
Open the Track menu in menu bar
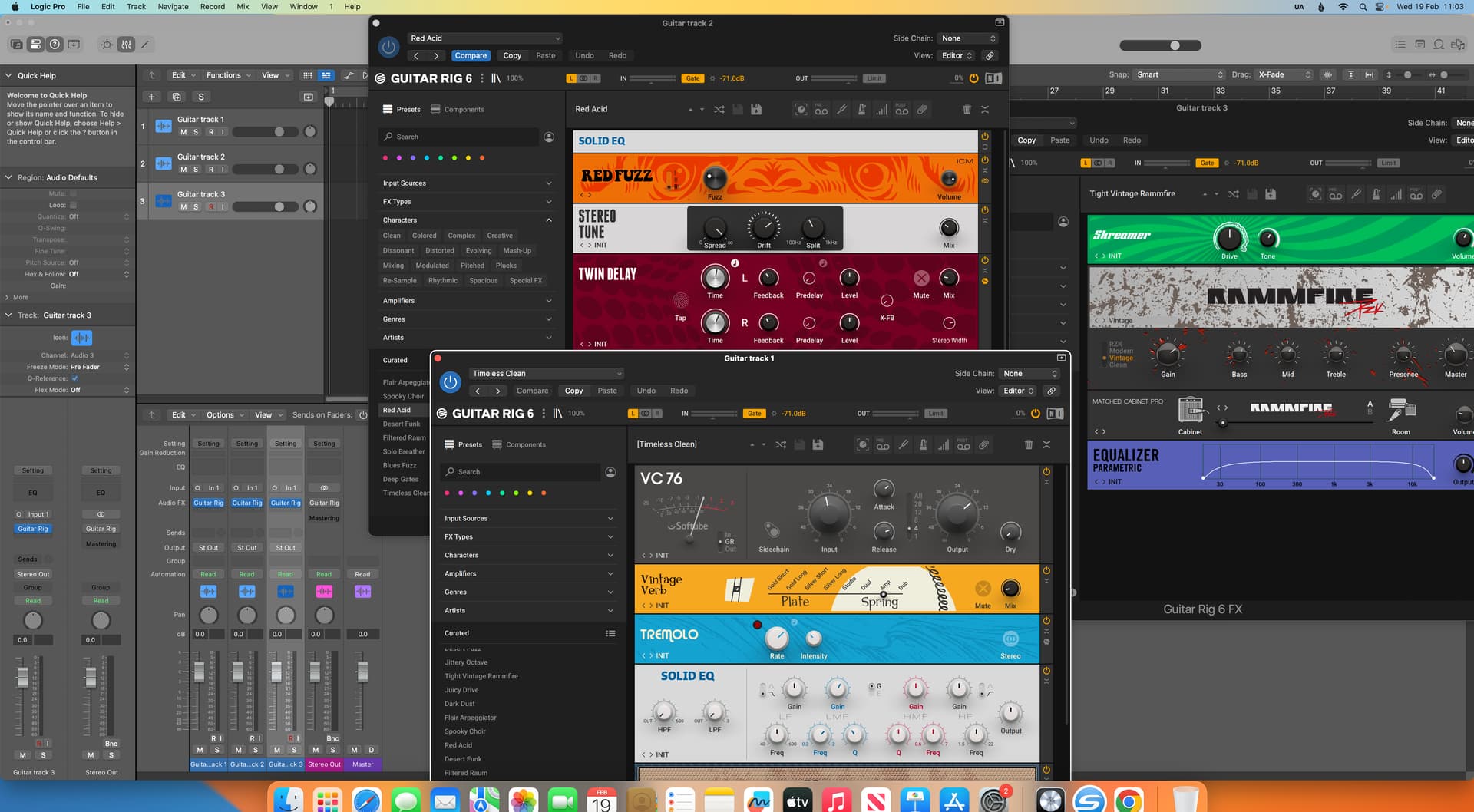136,7
